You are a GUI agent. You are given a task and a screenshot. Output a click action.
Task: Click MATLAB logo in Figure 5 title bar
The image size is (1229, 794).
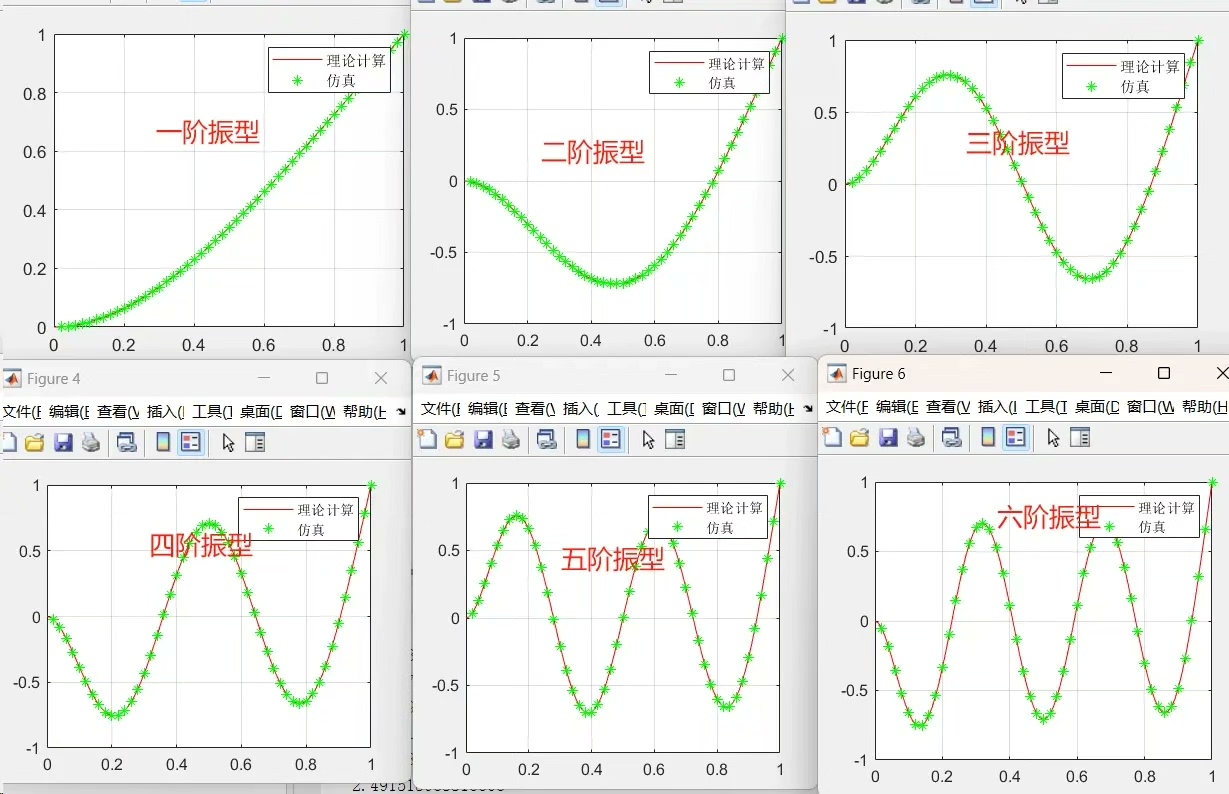point(432,375)
